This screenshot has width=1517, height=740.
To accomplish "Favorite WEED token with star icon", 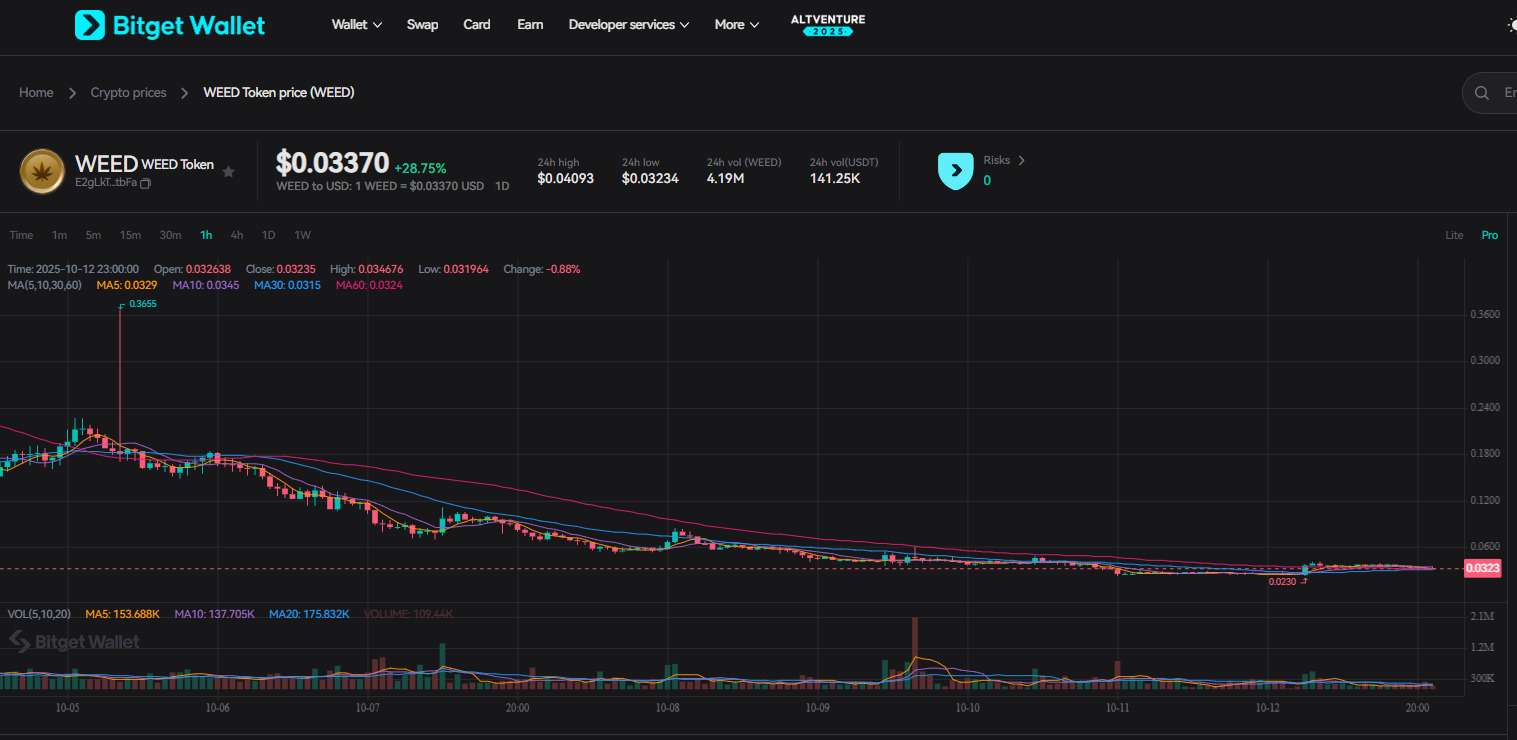I will point(228,172).
